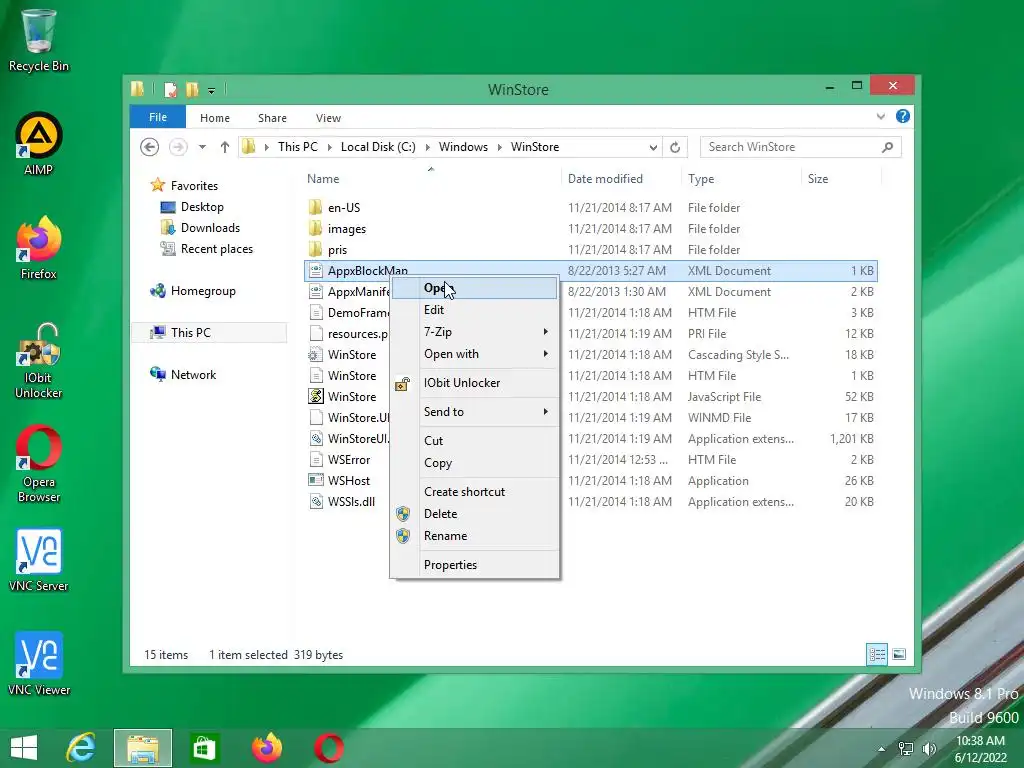Viewport: 1024px width, 768px height.
Task: Choose Copy in the context menu
Action: pyautogui.click(x=475, y=463)
